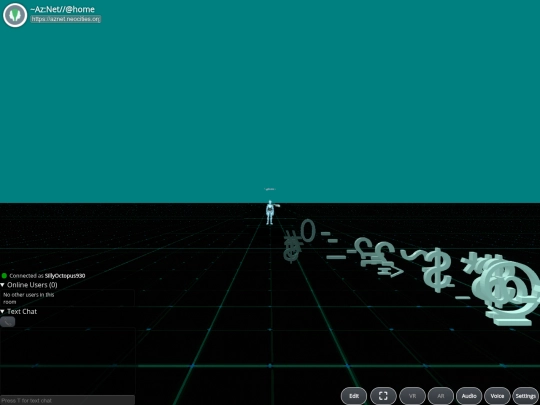Open the aznet.neocities.org link
Image resolution: width=540 pixels, height=405 pixels.
(65, 19)
